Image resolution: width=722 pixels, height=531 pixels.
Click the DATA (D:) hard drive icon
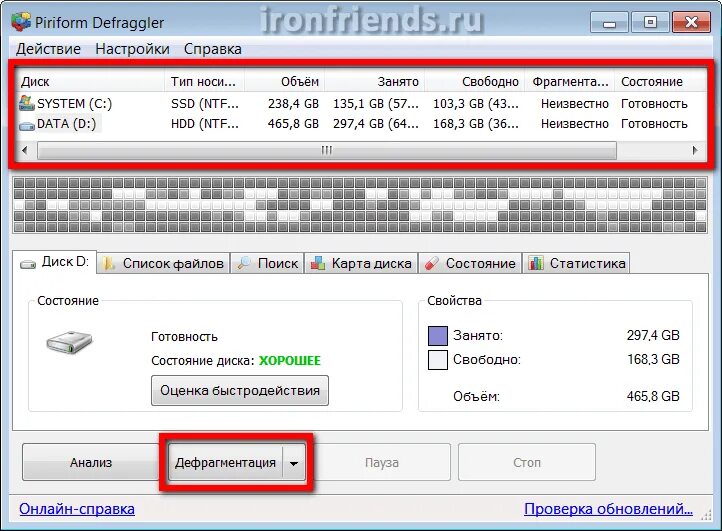pyautogui.click(x=27, y=125)
